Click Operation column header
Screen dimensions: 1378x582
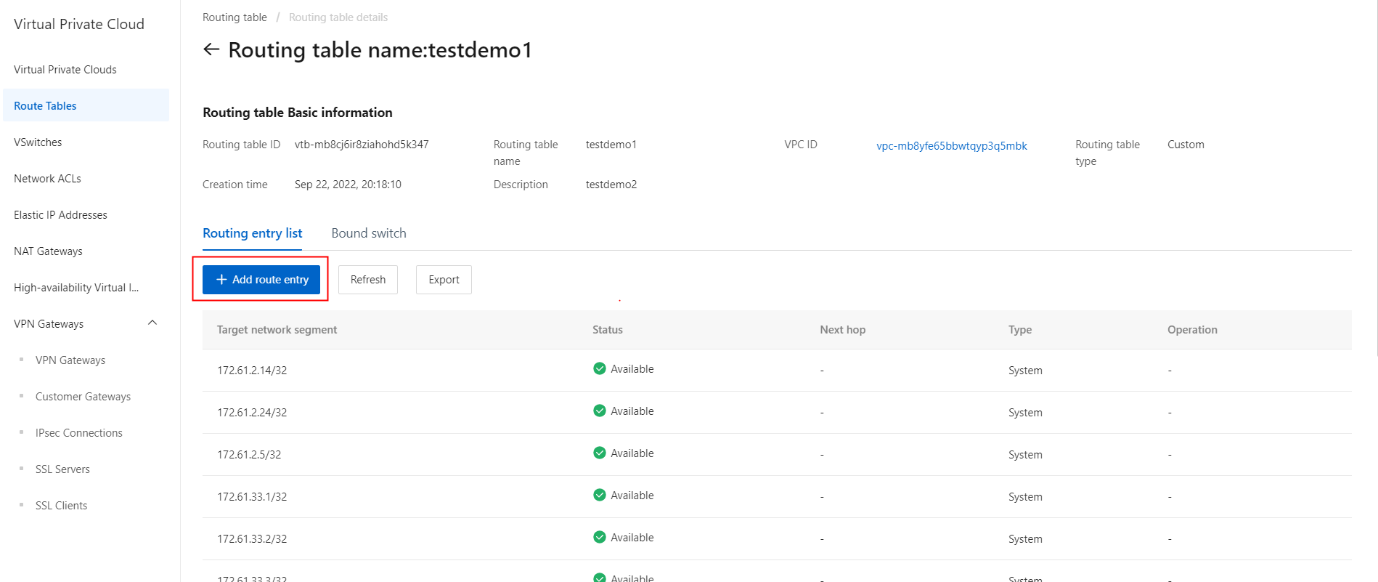(1192, 330)
